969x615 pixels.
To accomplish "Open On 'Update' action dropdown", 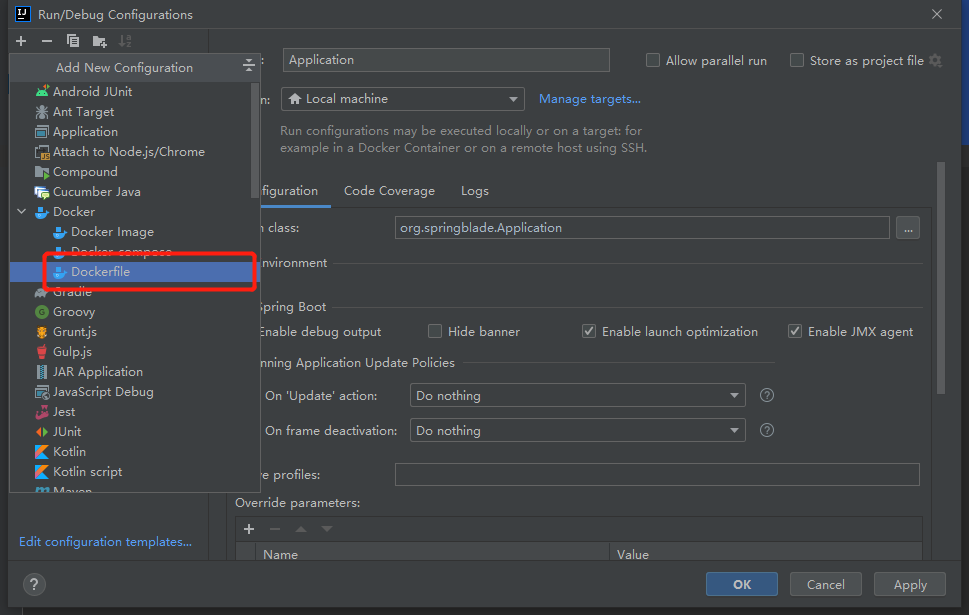I will pyautogui.click(x=578, y=396).
